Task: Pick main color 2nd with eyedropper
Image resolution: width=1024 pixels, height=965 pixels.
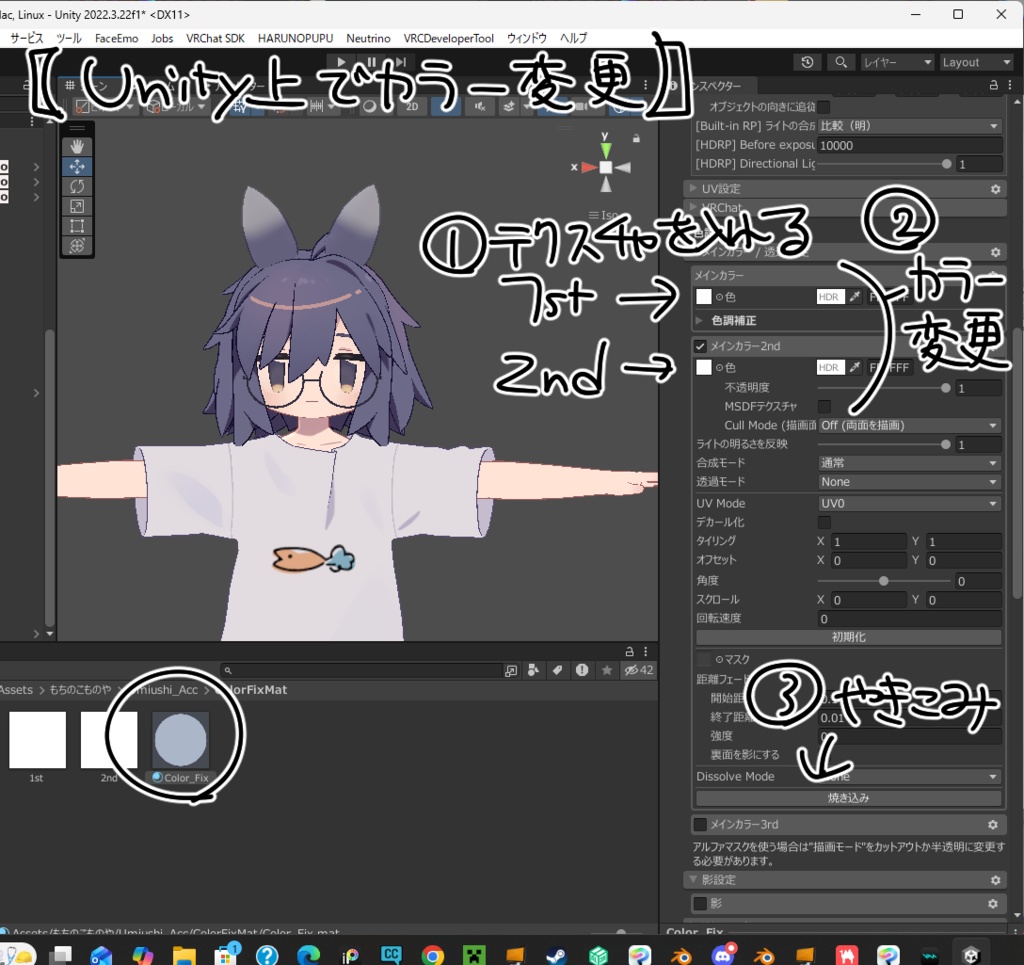Action: coord(855,368)
